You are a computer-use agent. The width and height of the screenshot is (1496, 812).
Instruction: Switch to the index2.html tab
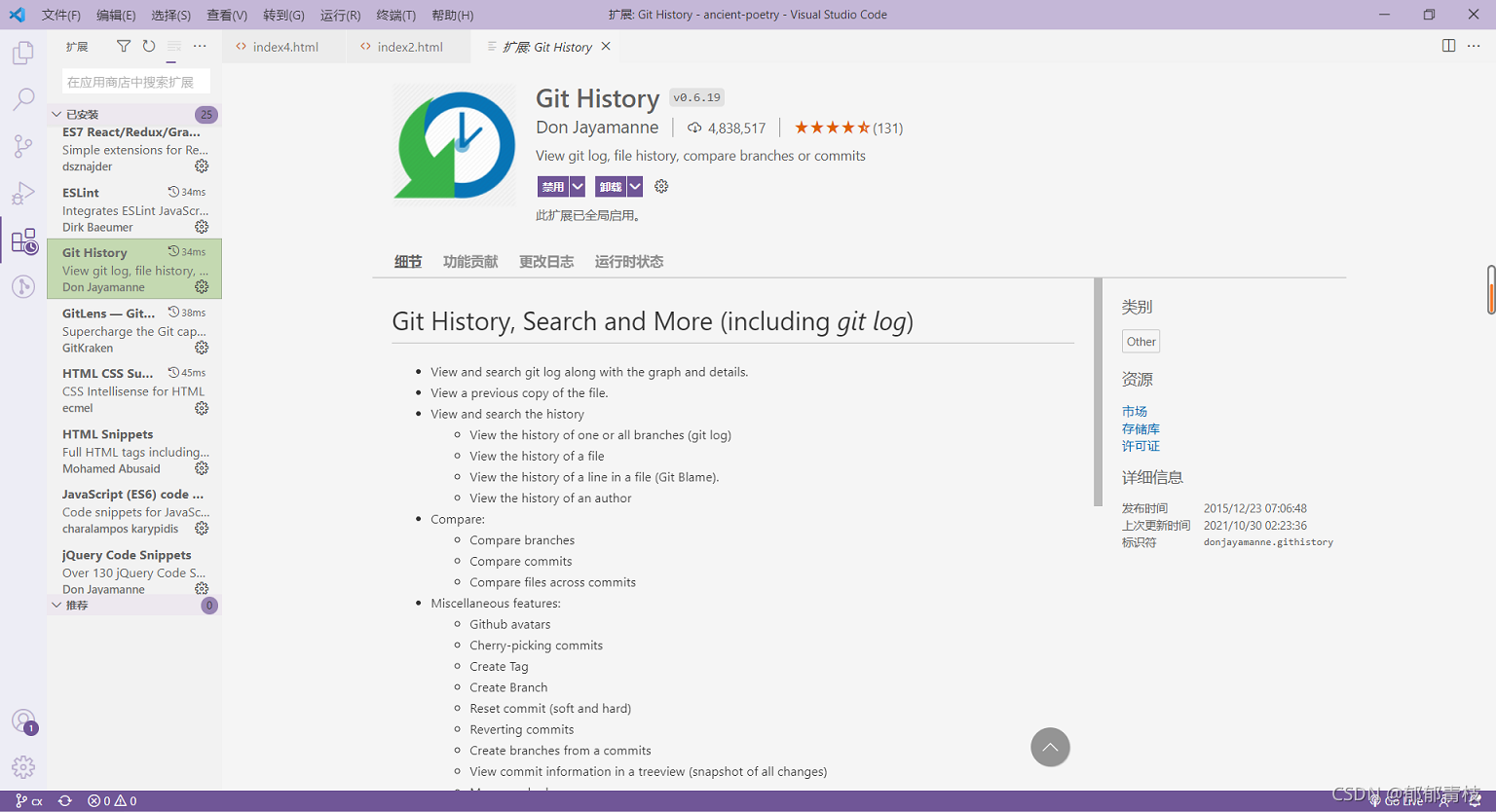point(409,47)
